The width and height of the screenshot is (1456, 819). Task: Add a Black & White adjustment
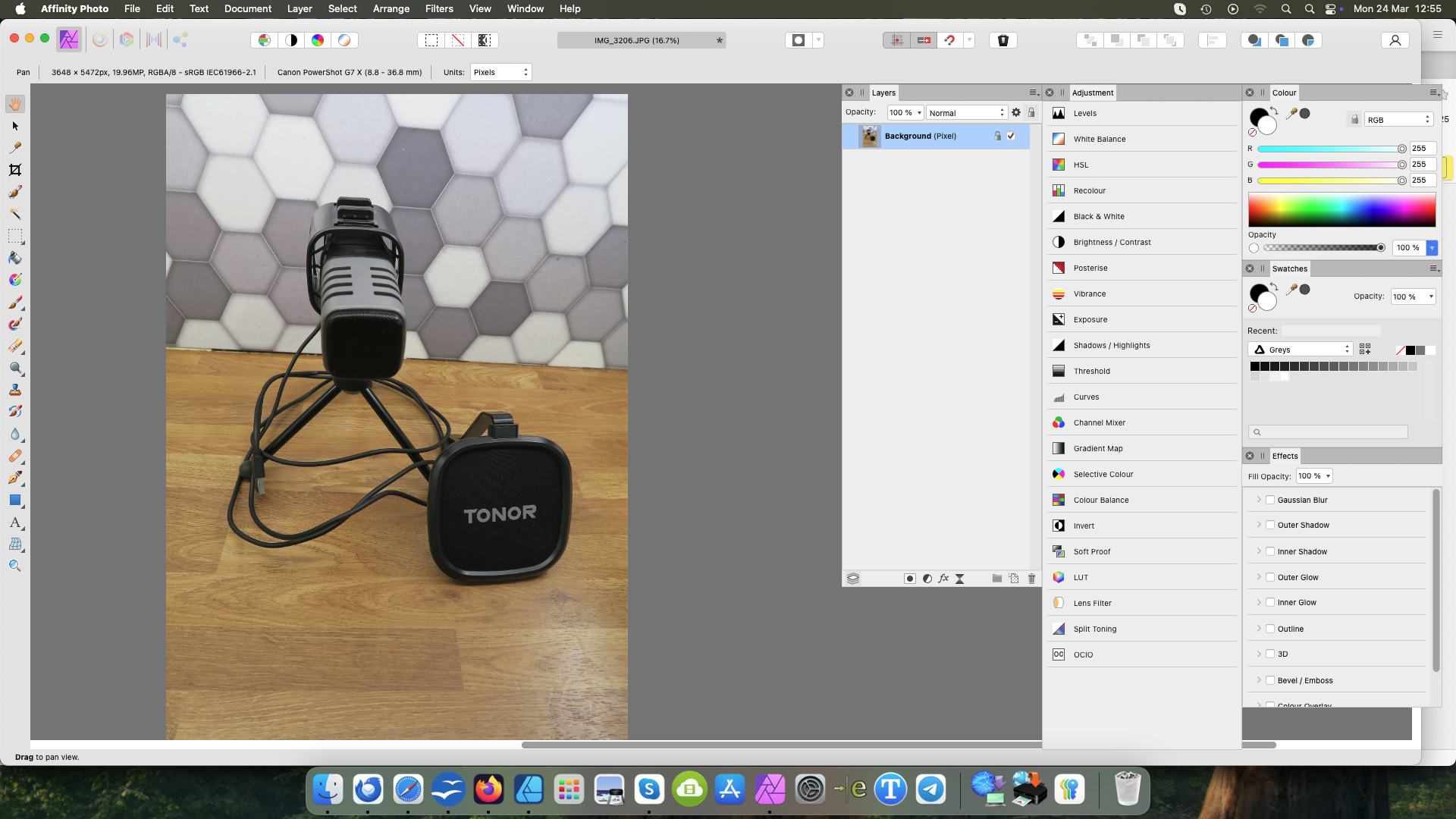pyautogui.click(x=1141, y=216)
